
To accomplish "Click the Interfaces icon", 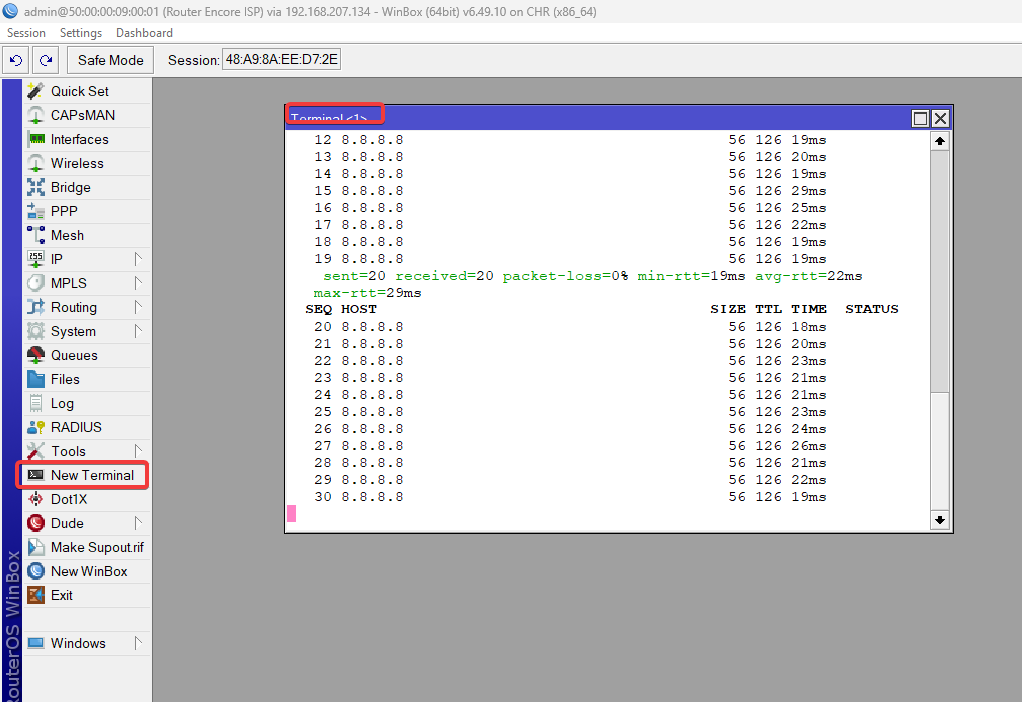I will [36, 139].
